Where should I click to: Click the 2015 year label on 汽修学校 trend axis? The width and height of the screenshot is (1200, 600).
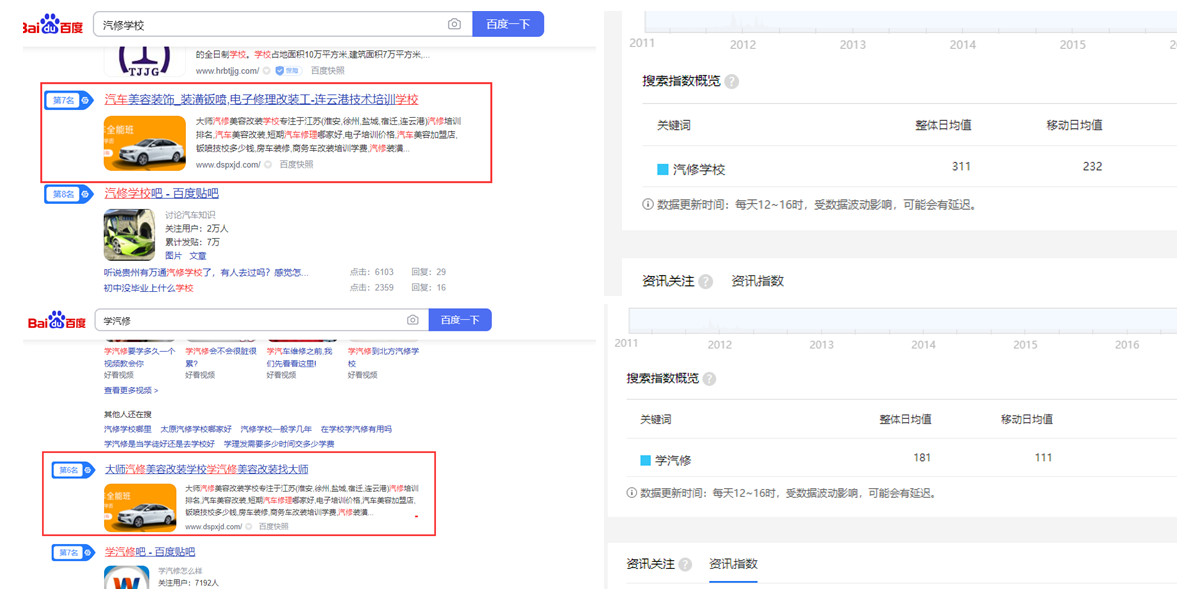tap(1073, 45)
